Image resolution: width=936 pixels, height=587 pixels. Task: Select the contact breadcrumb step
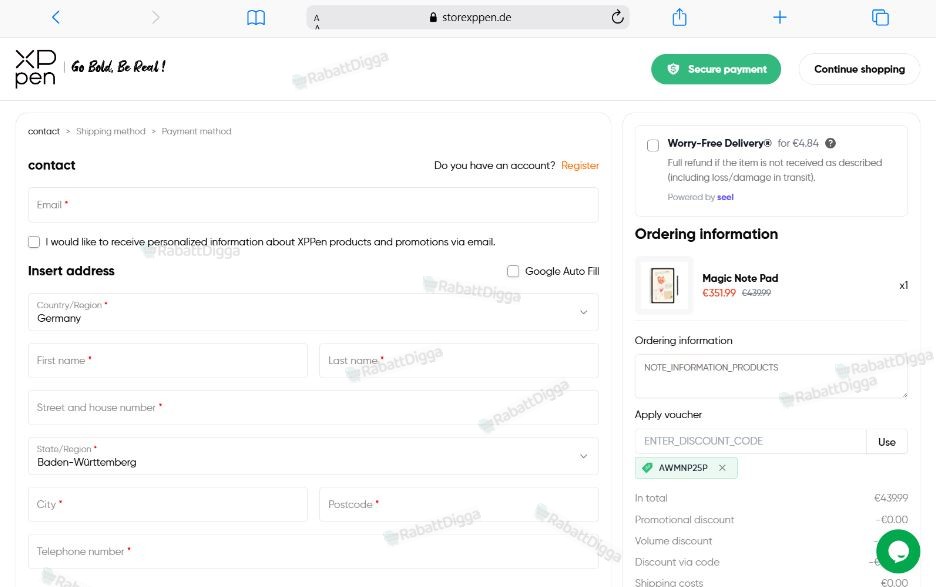coord(44,131)
